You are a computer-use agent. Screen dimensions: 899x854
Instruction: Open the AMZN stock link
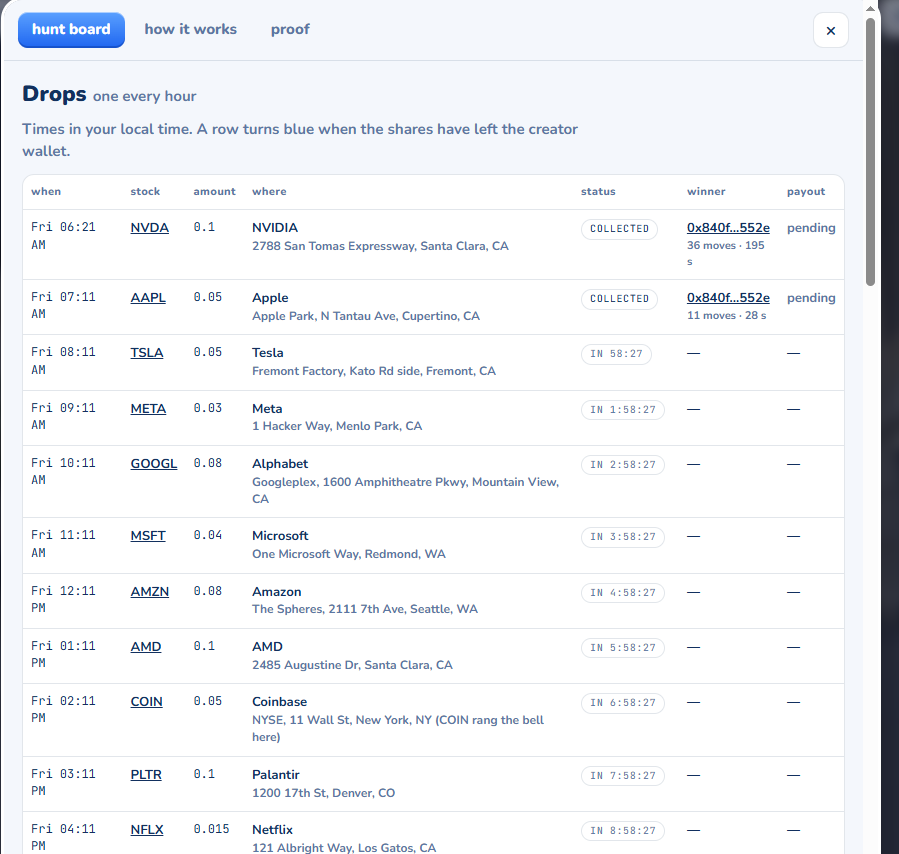(150, 591)
